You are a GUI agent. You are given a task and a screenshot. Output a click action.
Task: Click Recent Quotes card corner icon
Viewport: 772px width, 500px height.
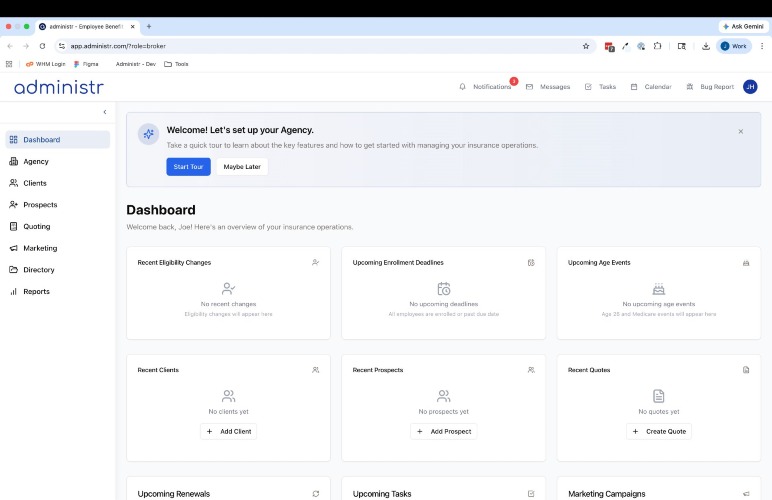click(746, 370)
